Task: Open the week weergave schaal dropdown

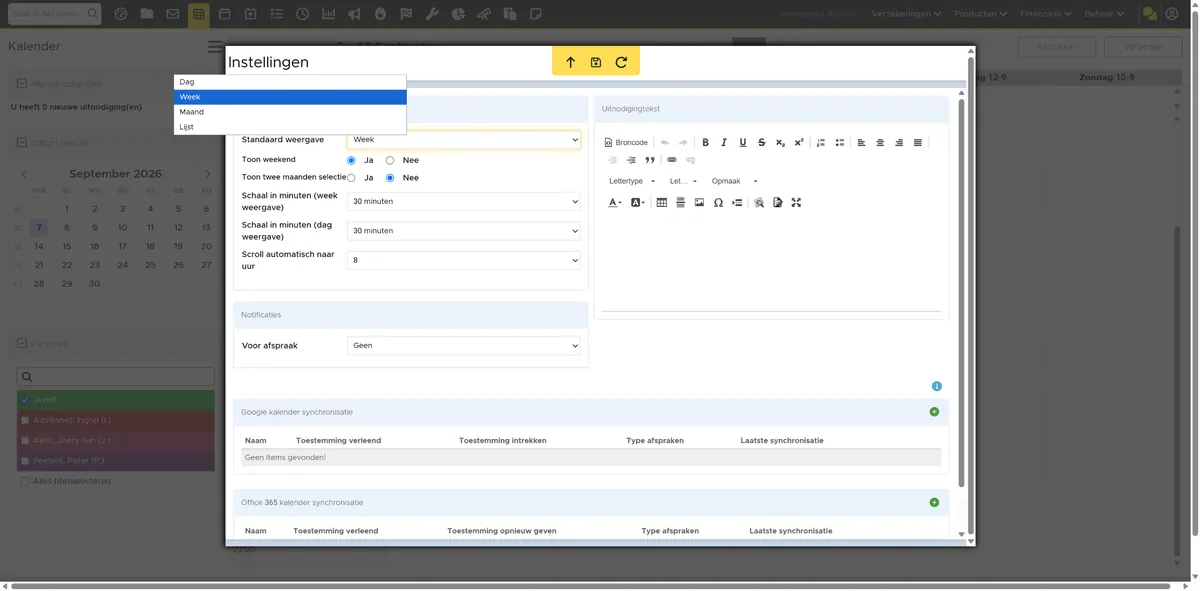Action: click(464, 201)
